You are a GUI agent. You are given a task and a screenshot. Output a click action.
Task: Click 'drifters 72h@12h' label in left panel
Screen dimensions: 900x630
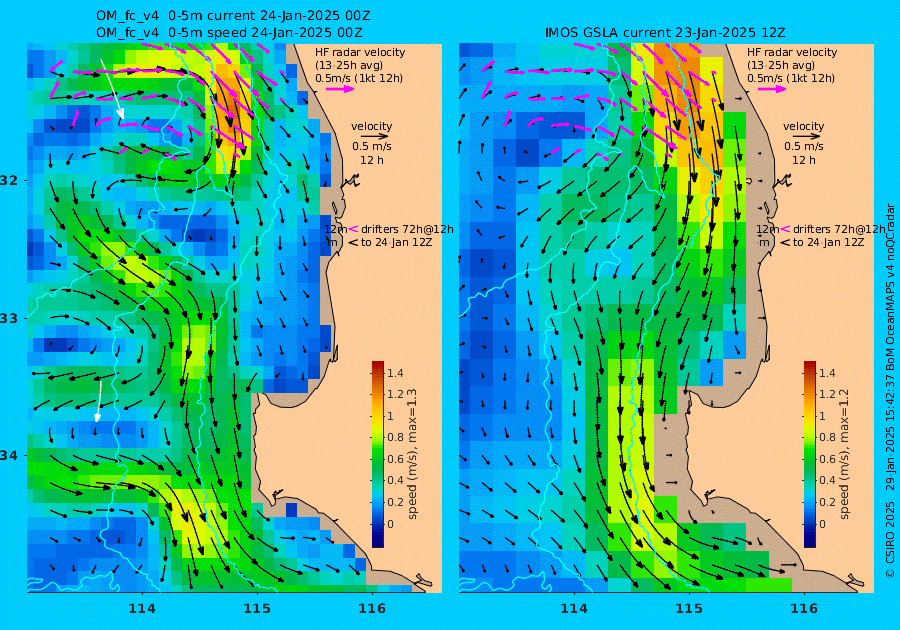407,229
